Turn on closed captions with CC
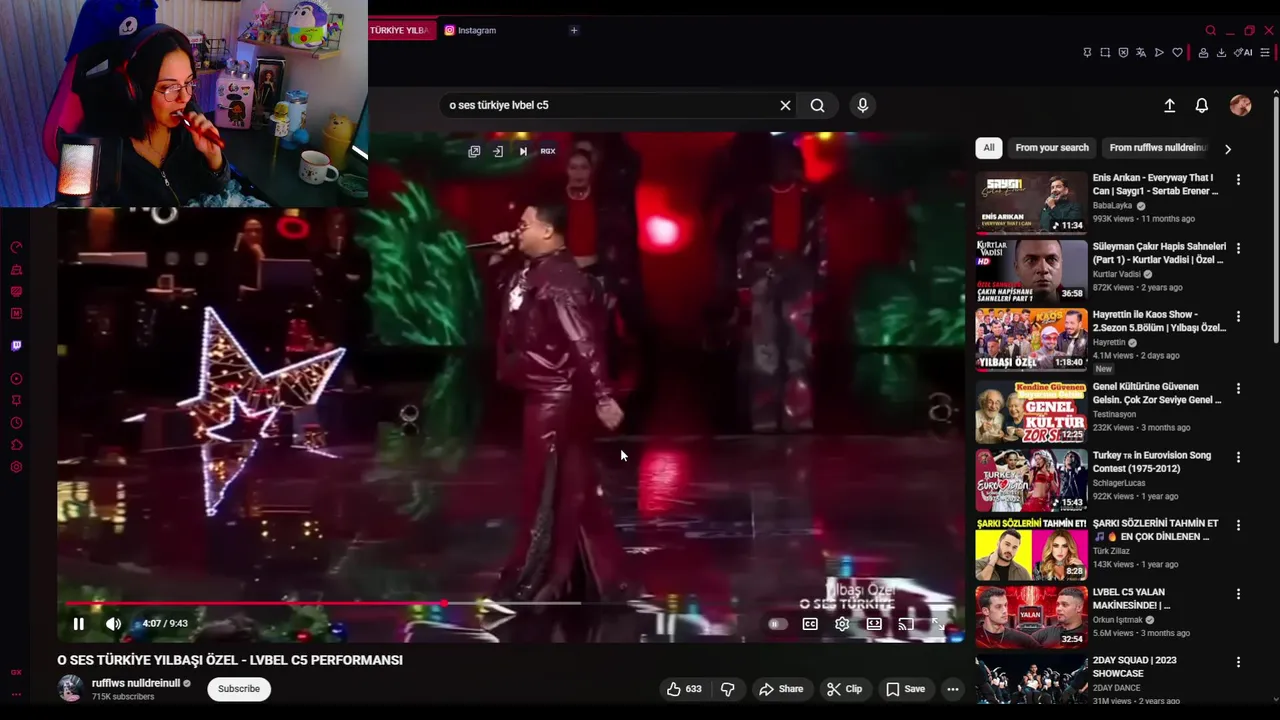Image resolution: width=1280 pixels, height=720 pixels. pyautogui.click(x=810, y=624)
